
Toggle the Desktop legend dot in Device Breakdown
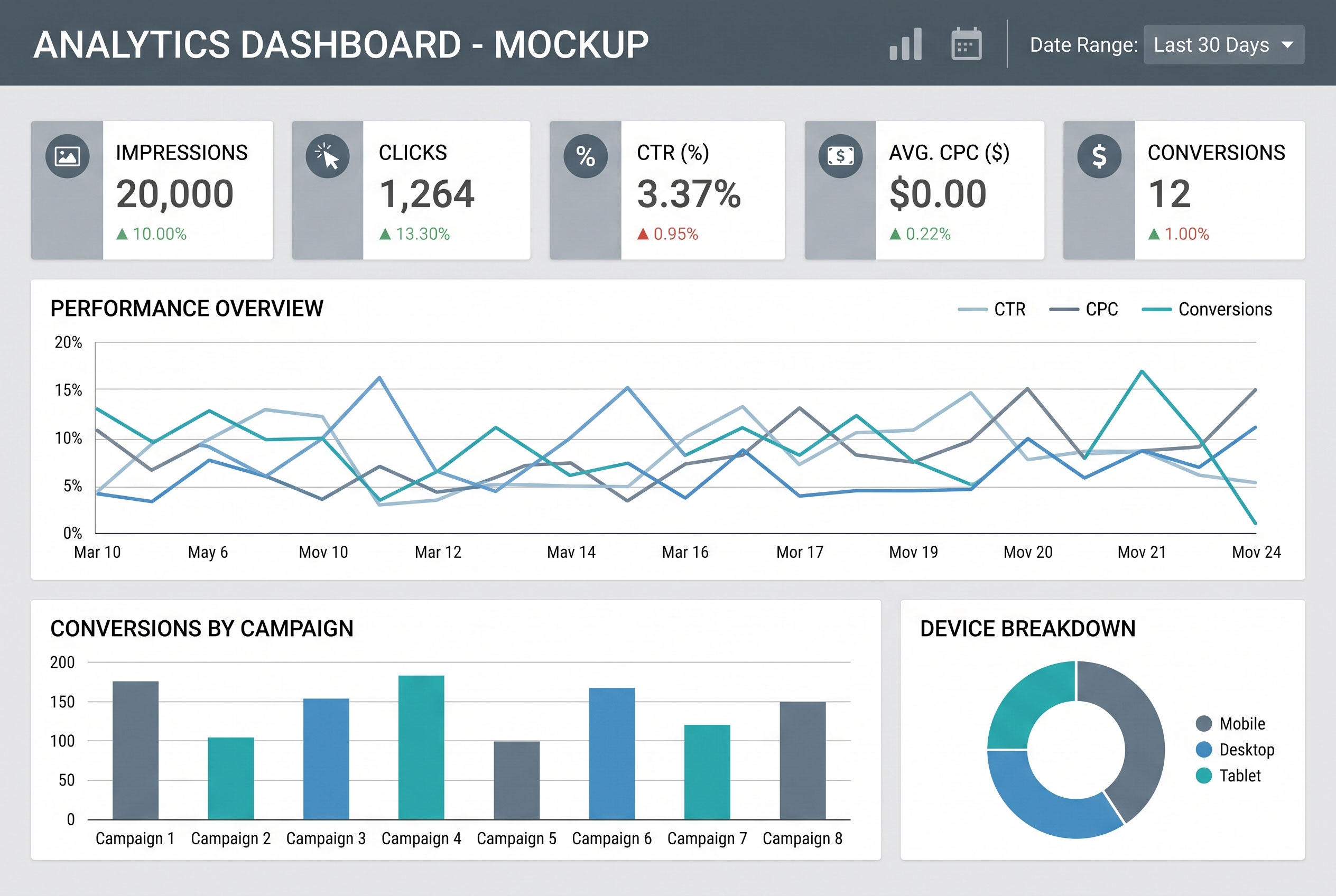coord(1204,749)
